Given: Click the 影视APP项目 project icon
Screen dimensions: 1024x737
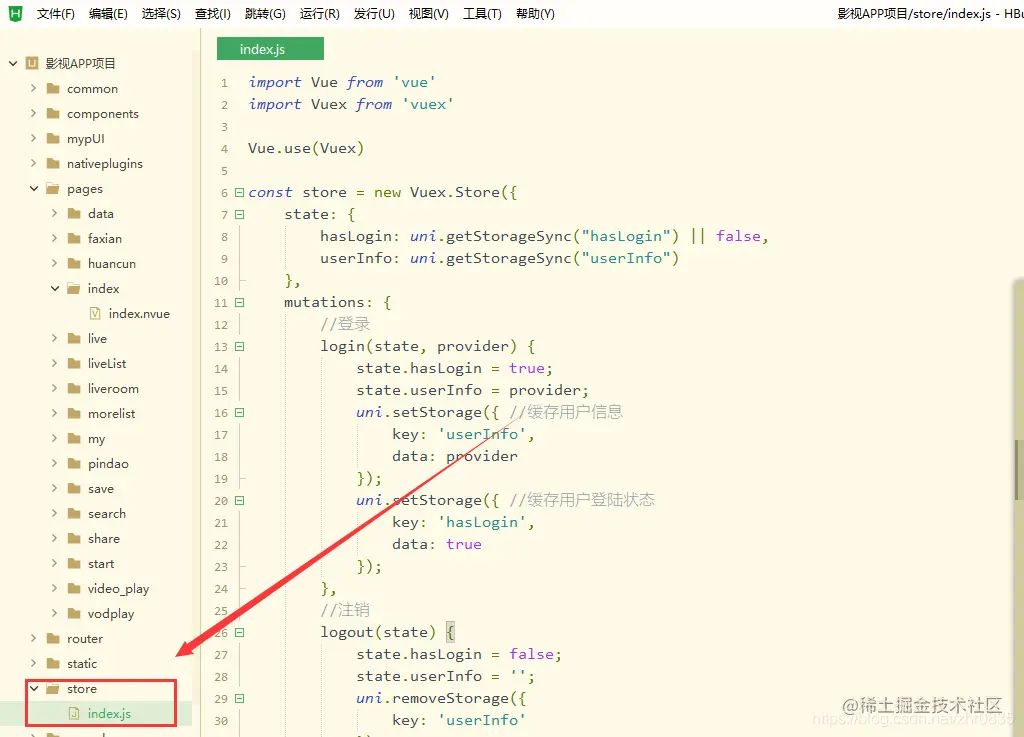Looking at the screenshot, I should click(x=31, y=63).
